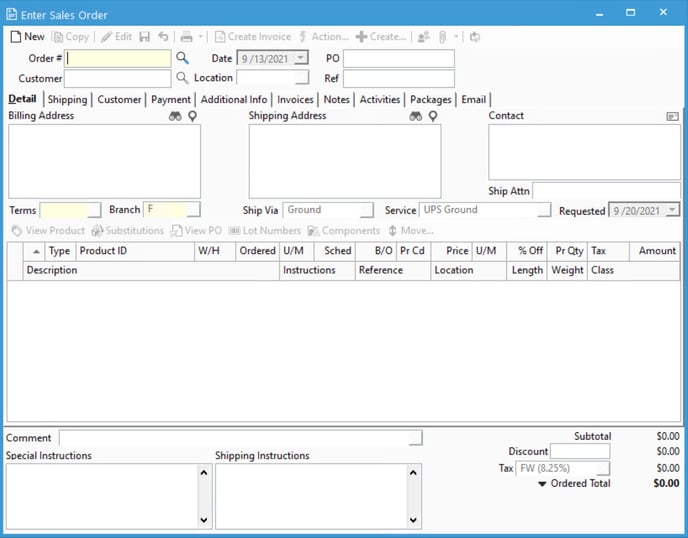This screenshot has height=538, width=688.
Task: Click the Print icon in toolbar
Action: click(186, 37)
